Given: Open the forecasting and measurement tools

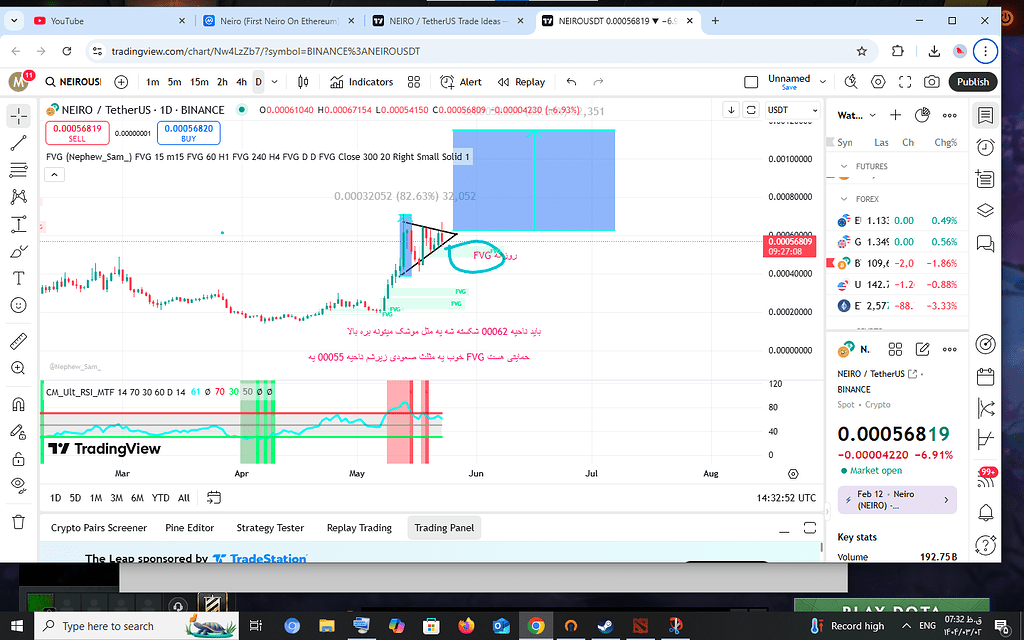Looking at the screenshot, I should pos(19,224).
